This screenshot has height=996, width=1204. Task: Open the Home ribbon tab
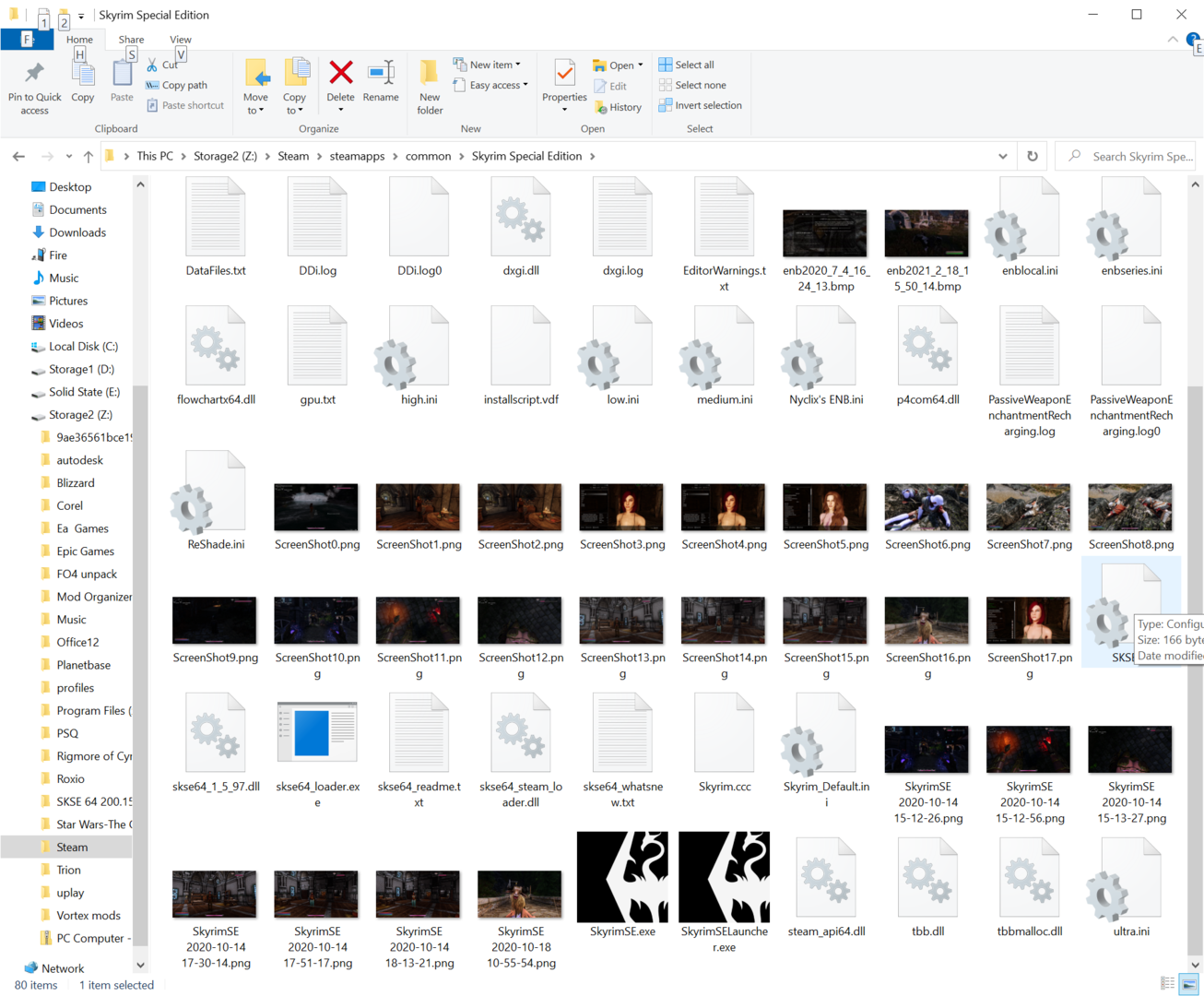[x=79, y=40]
